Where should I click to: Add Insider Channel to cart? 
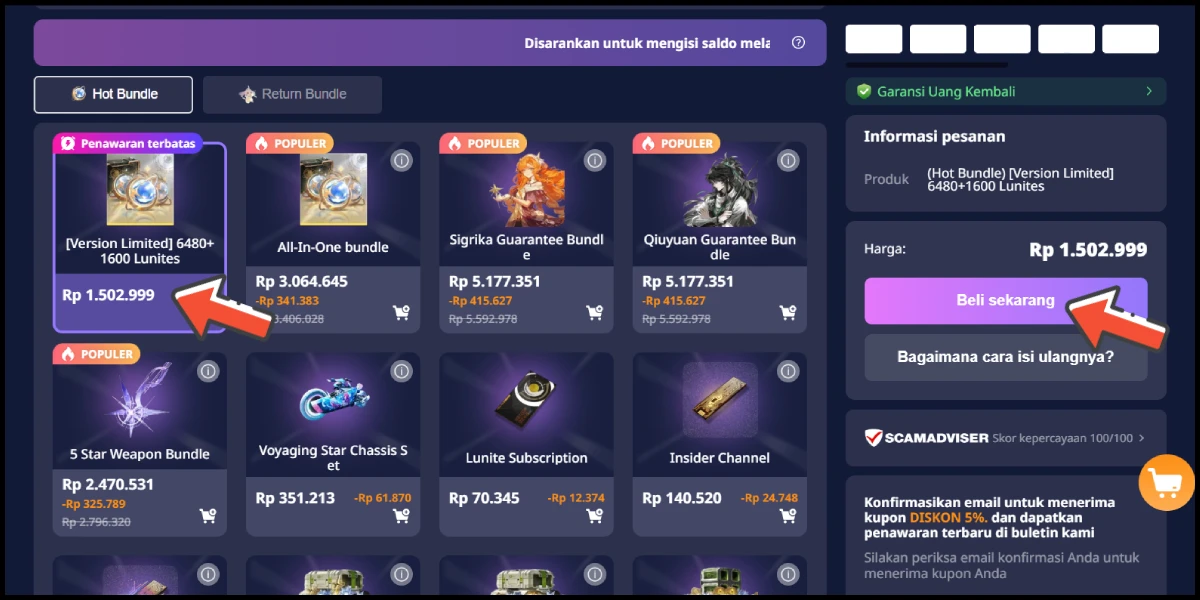point(788,516)
